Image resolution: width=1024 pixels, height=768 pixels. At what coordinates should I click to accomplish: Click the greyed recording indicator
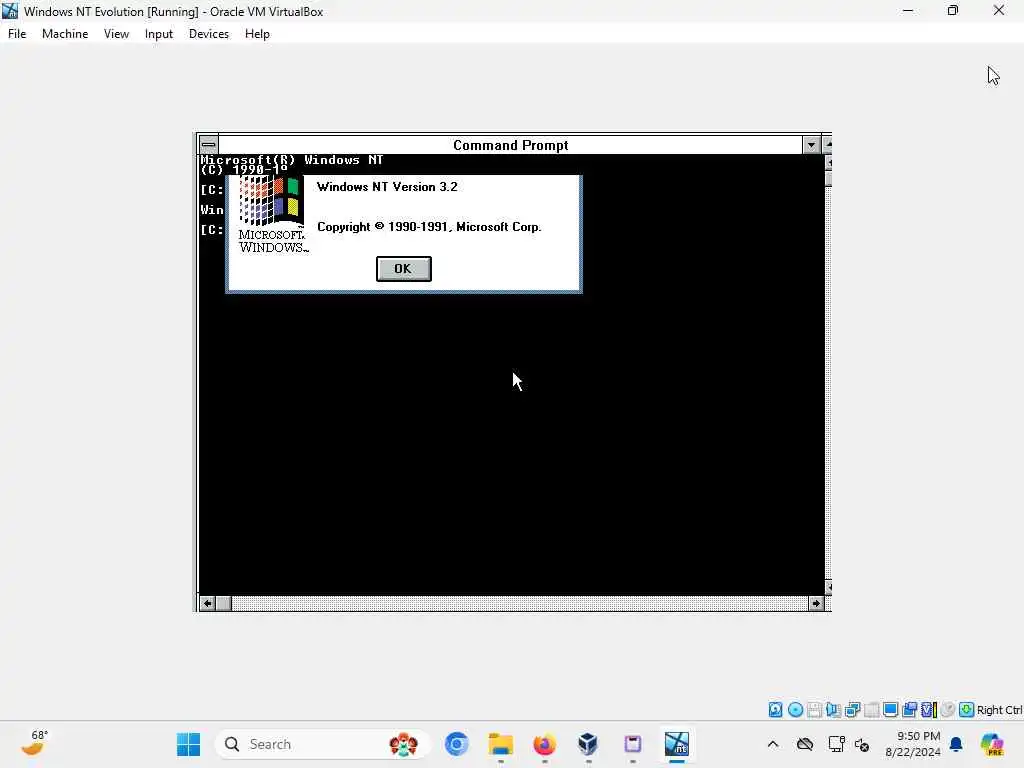point(948,710)
